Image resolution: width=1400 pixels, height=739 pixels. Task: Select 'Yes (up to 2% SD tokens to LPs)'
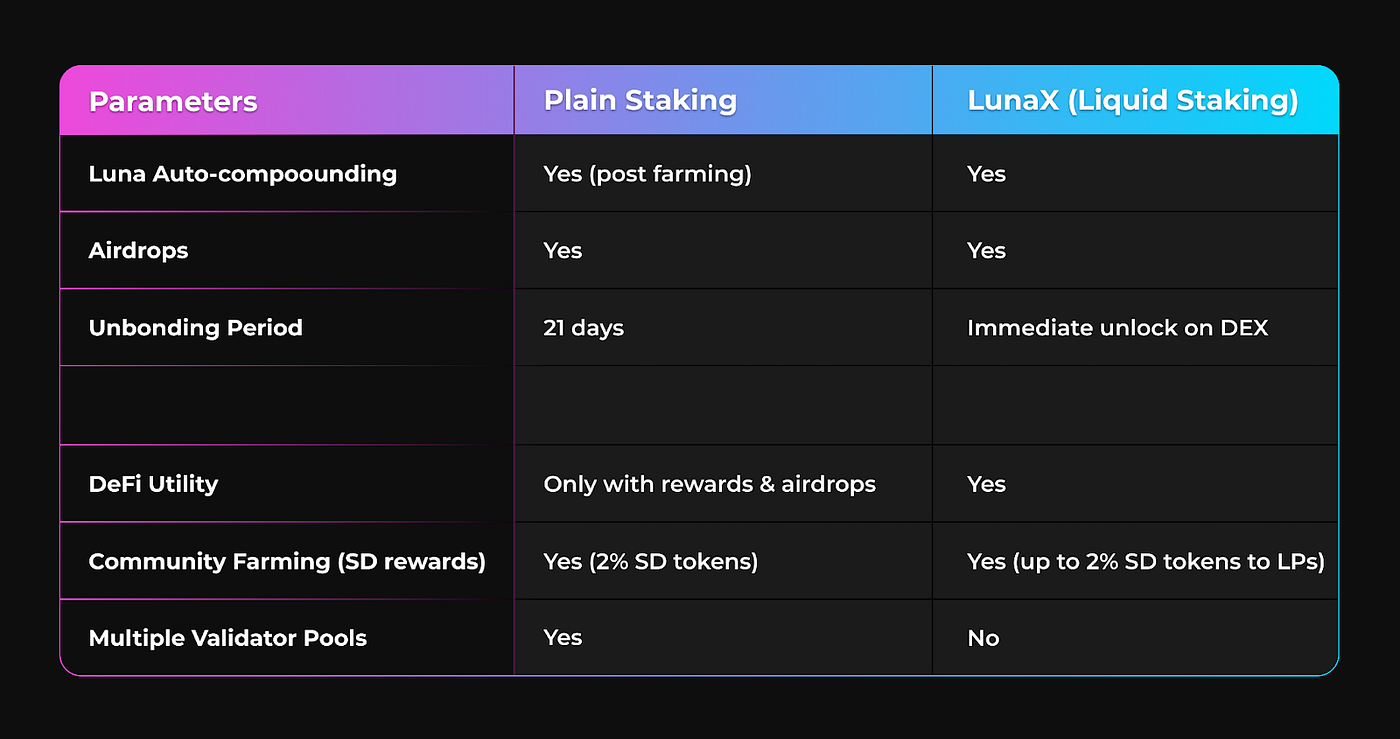coord(1146,562)
